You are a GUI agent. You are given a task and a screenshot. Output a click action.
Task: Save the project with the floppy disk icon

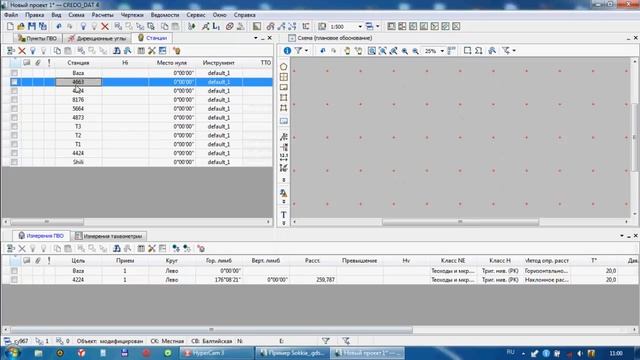tap(31, 27)
